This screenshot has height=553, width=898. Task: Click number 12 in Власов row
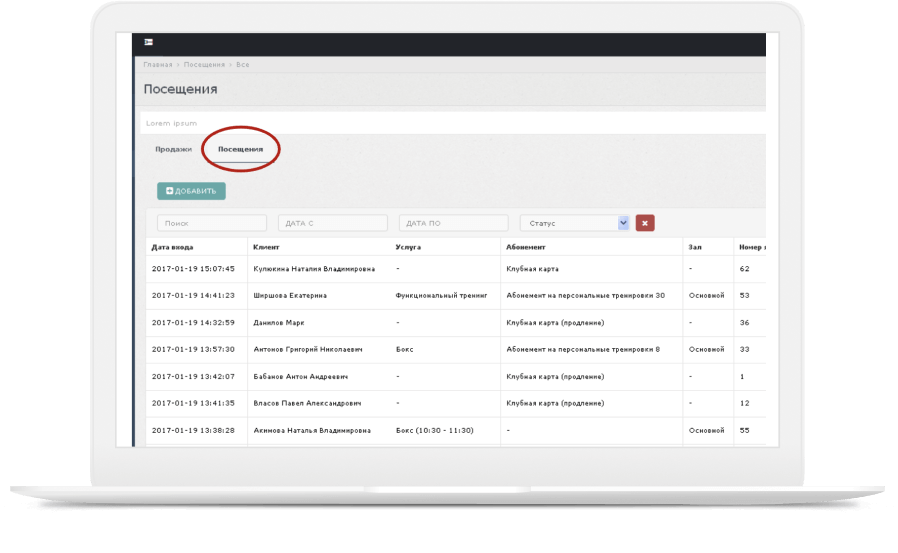point(745,403)
